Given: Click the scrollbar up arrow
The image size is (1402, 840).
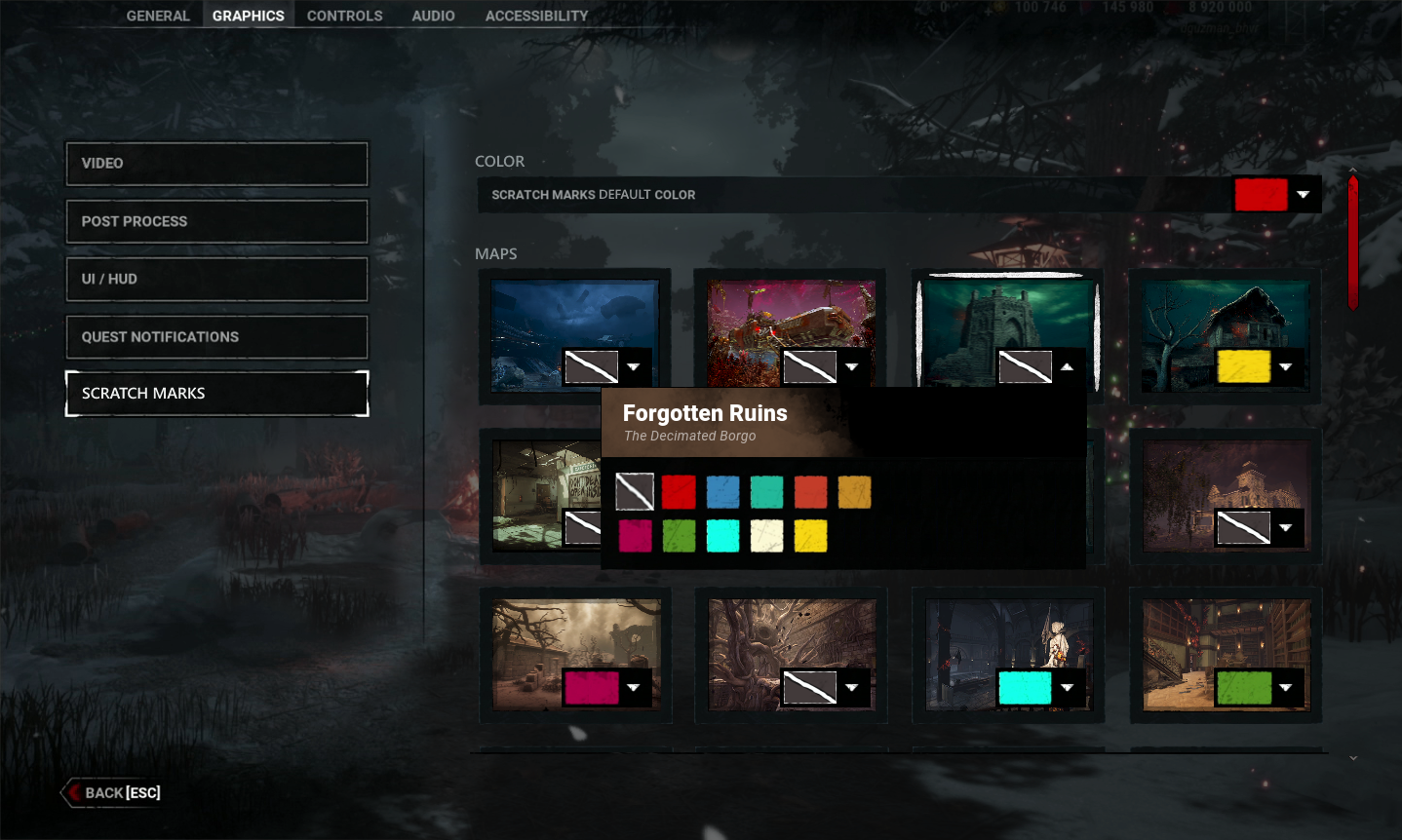Looking at the screenshot, I should 1352,170.
